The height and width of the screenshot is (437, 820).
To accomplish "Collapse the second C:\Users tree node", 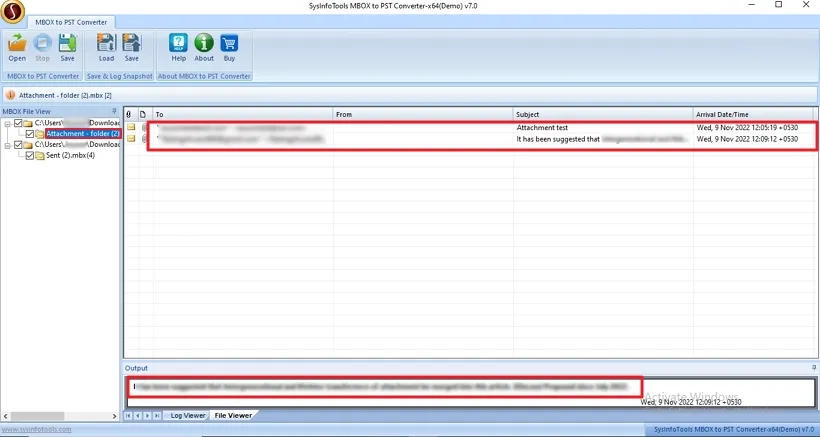I will pos(8,145).
